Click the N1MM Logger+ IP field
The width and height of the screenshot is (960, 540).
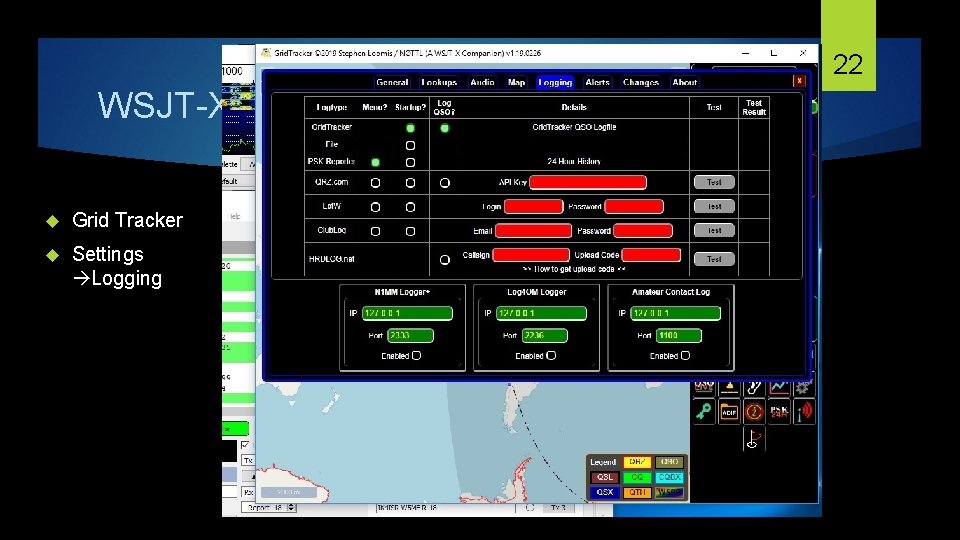[x=407, y=313]
